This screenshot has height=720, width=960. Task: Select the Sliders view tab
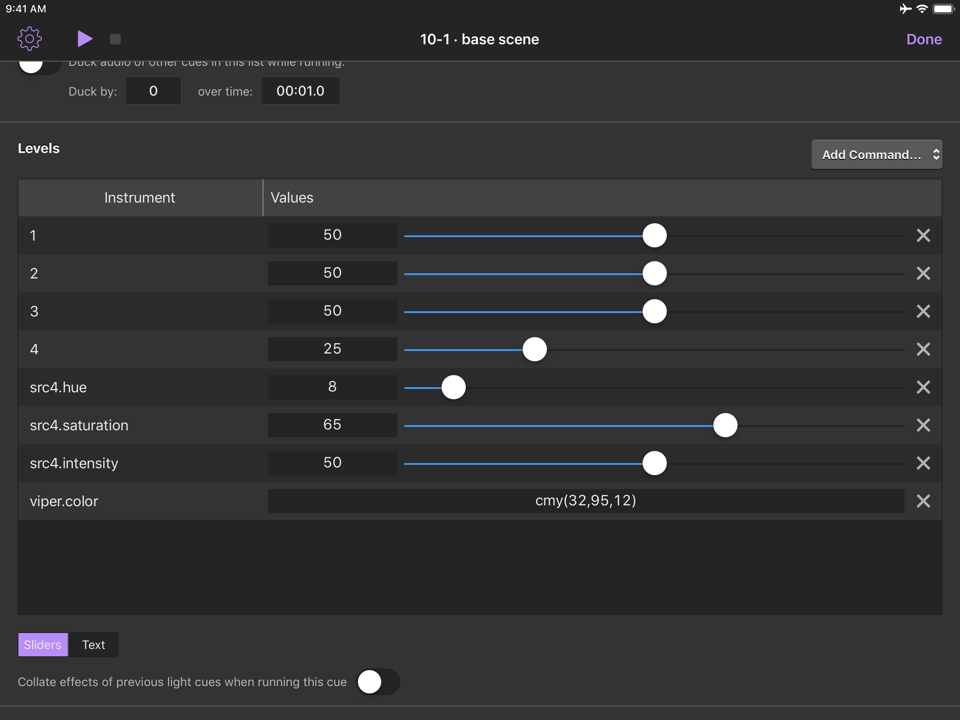(42, 645)
